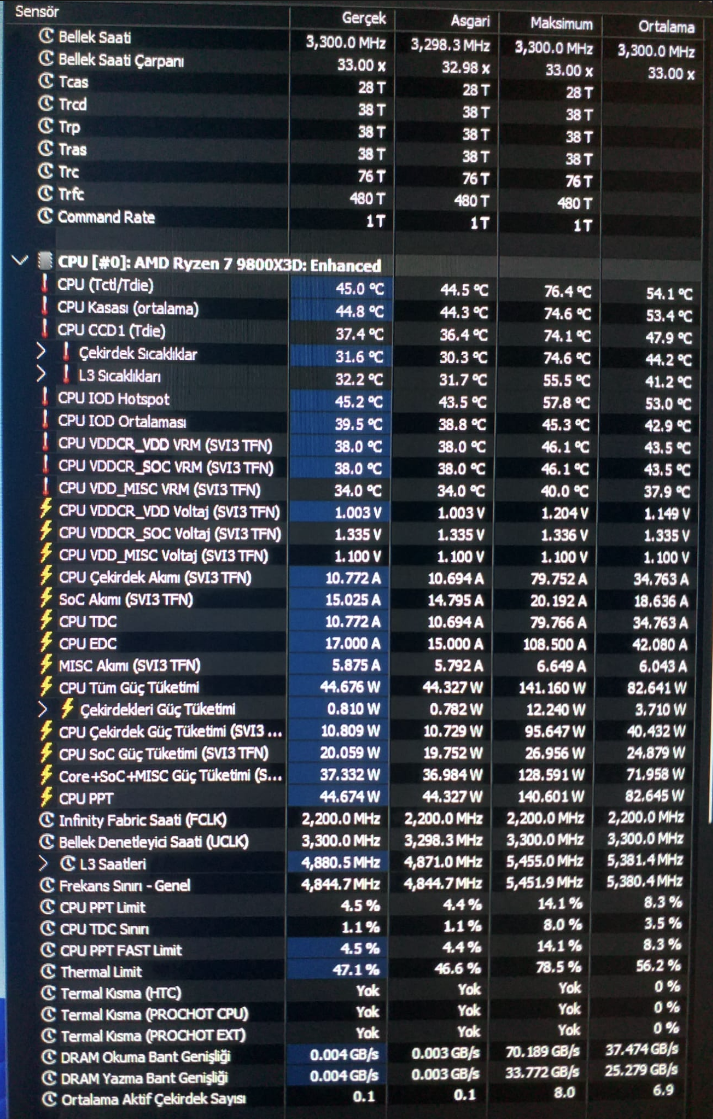
Task: Click the 108.500 A maximum EDC value
Action: click(553, 644)
